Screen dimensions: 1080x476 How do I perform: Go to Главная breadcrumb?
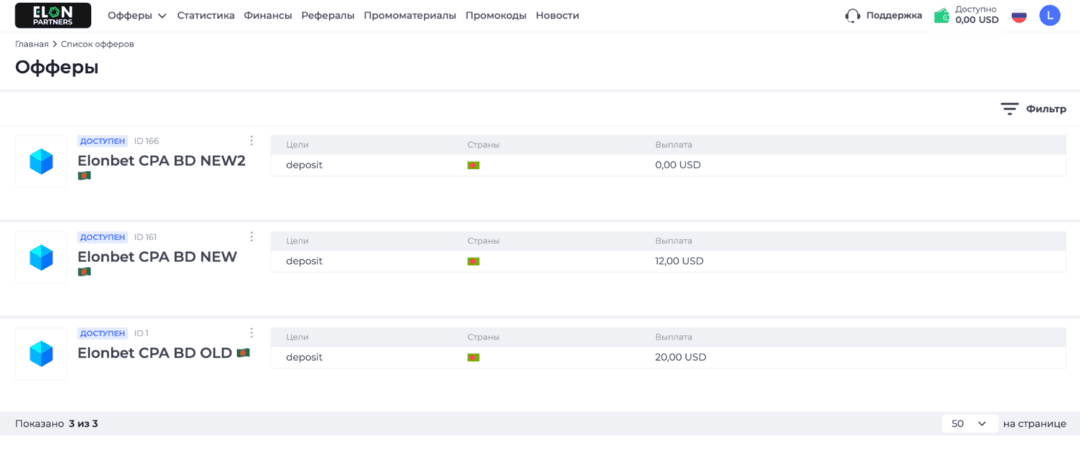click(32, 44)
